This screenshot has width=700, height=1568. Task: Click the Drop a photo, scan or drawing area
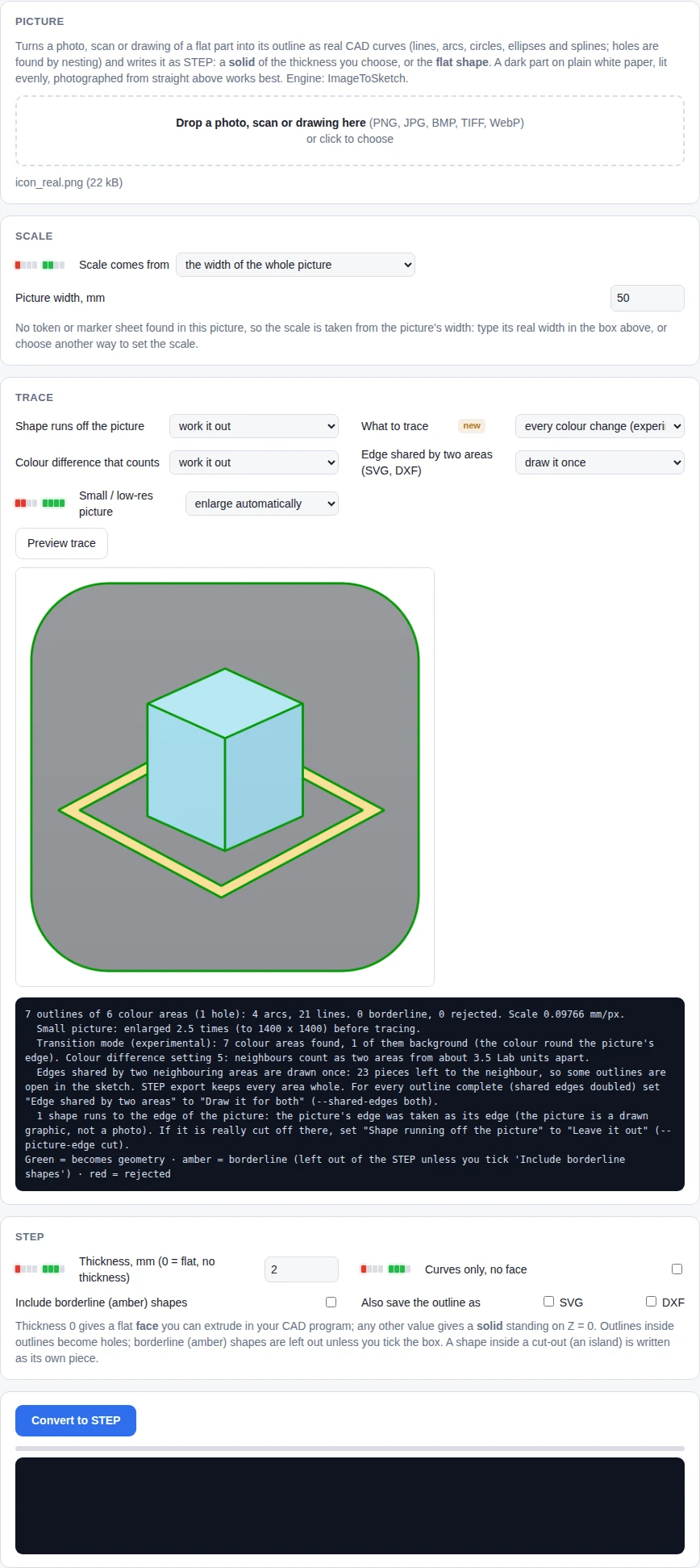coord(350,131)
